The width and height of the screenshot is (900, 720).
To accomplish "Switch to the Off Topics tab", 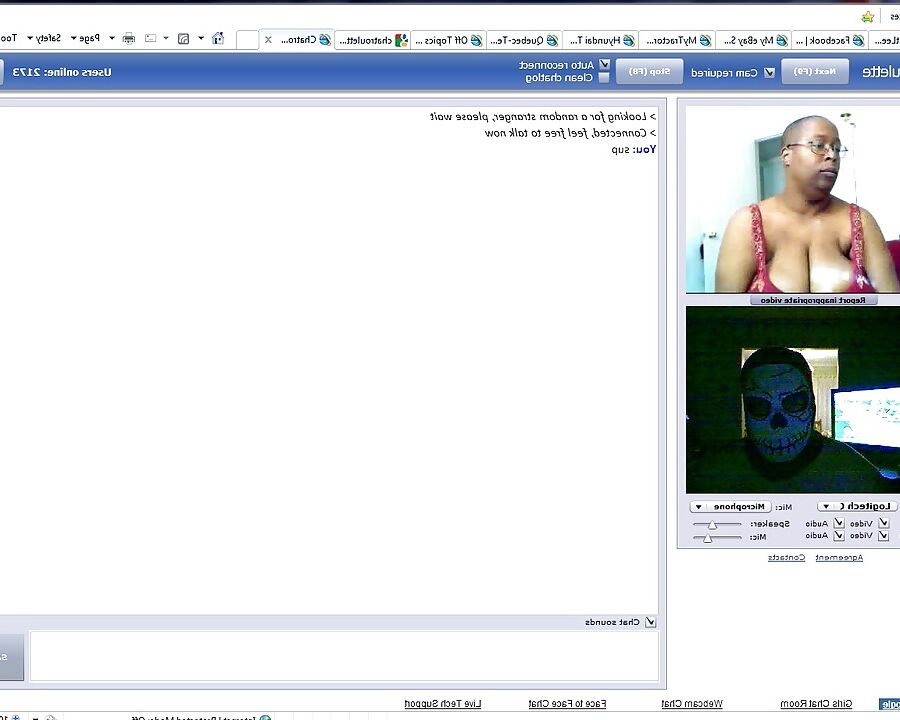I will (x=448, y=40).
